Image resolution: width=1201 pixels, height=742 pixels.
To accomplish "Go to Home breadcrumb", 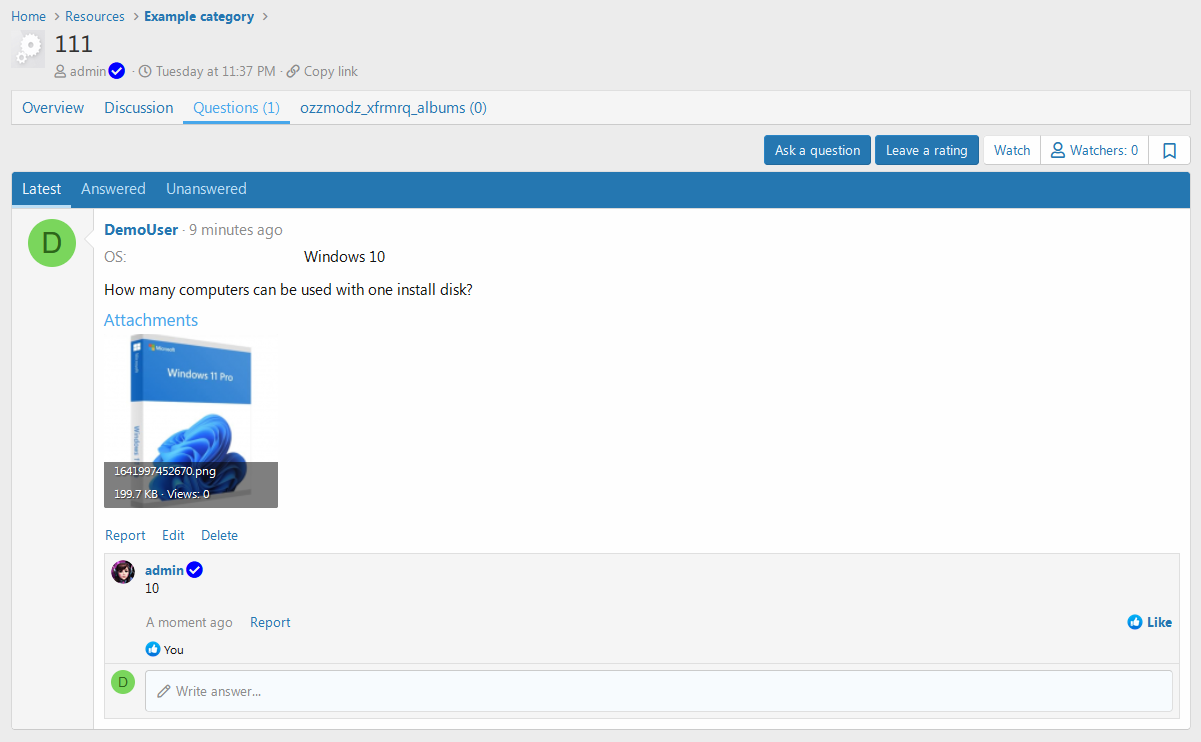I will [28, 16].
